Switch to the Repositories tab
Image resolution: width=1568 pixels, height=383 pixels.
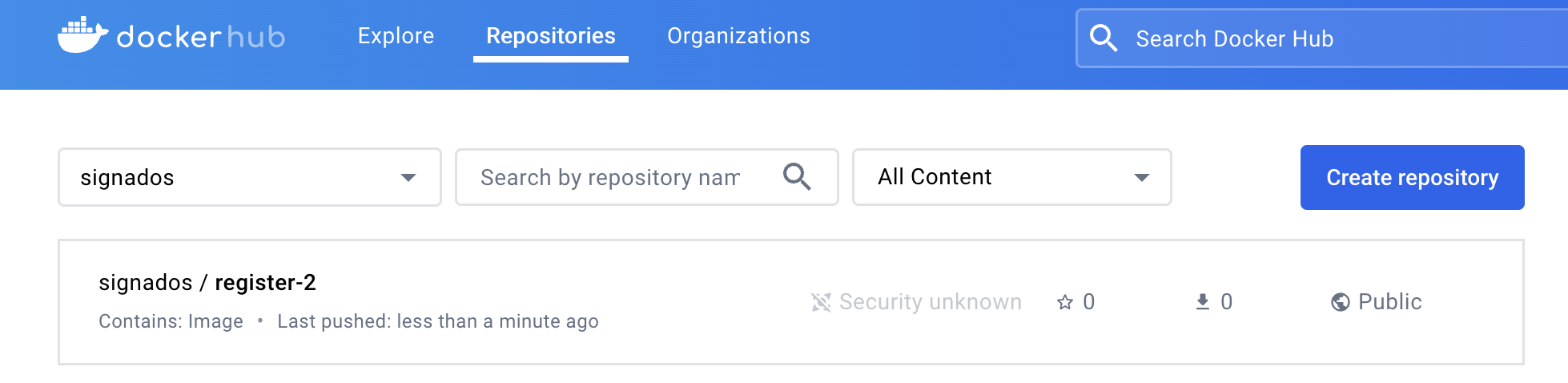551,36
